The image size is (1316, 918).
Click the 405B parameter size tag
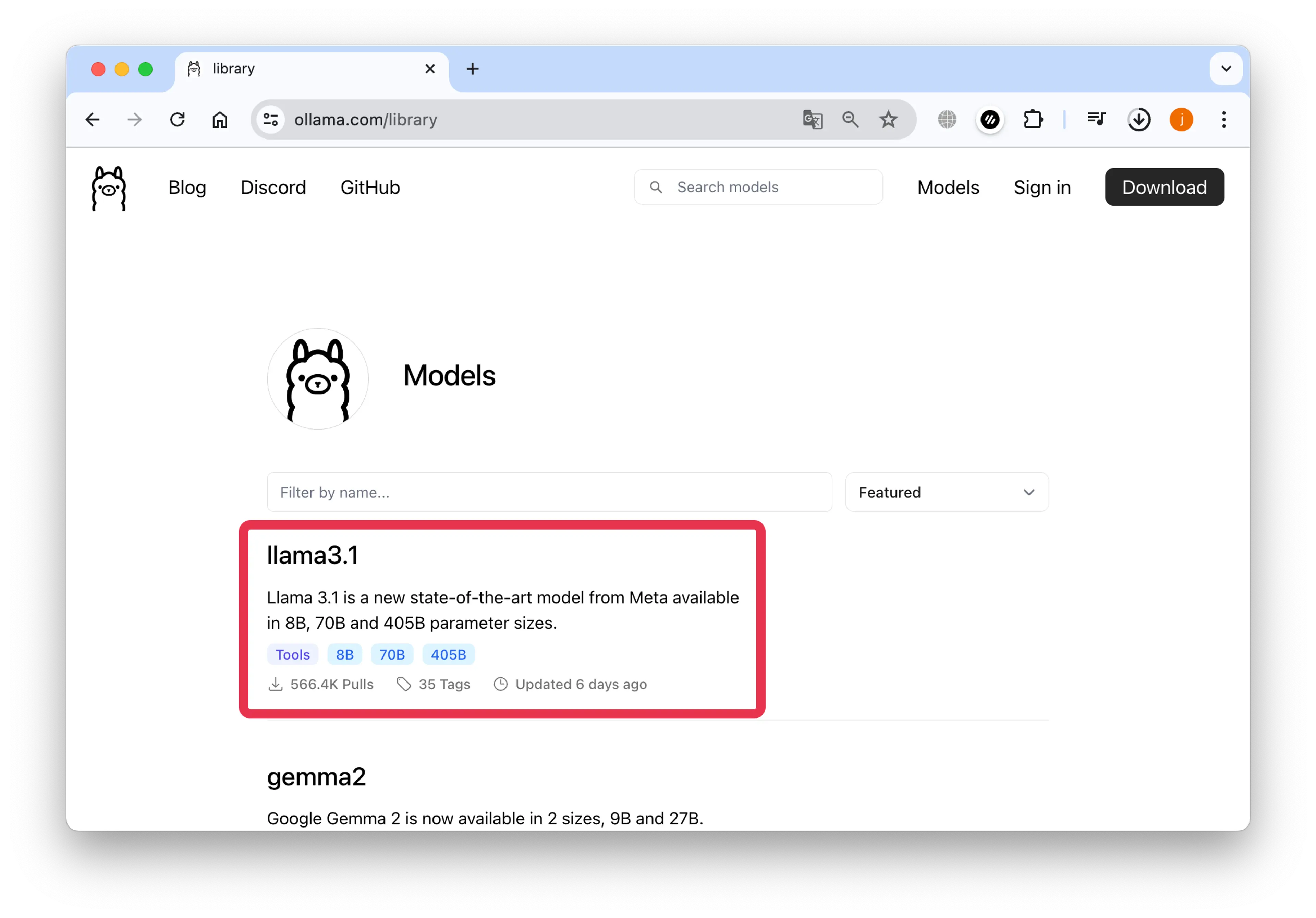tap(449, 654)
